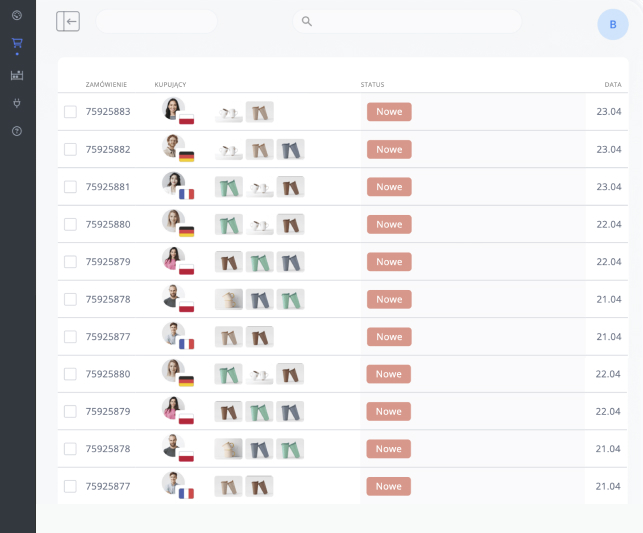Sort by the Zamówienie column header
This screenshot has height=533, width=643.
click(x=105, y=85)
